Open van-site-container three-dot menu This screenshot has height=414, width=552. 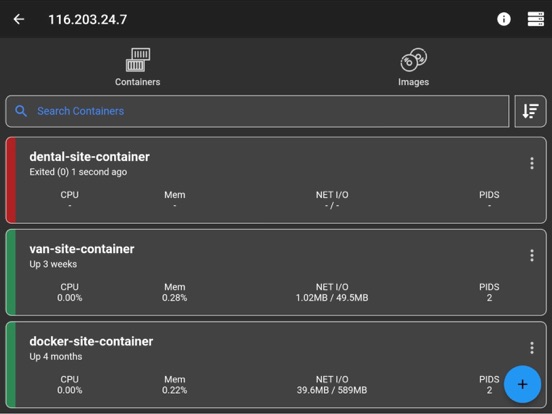pyautogui.click(x=532, y=256)
